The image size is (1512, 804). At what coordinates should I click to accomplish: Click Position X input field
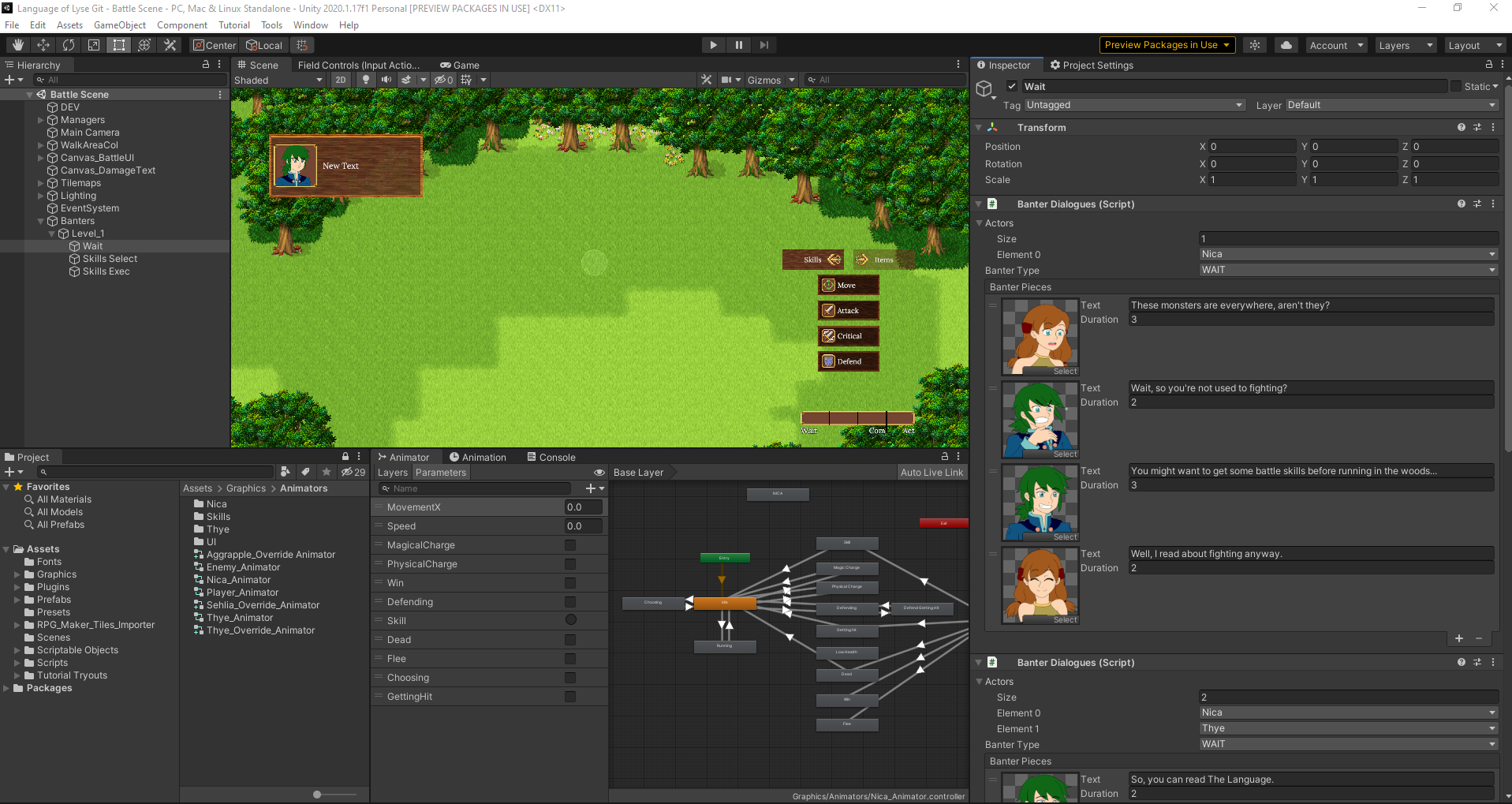1253,147
